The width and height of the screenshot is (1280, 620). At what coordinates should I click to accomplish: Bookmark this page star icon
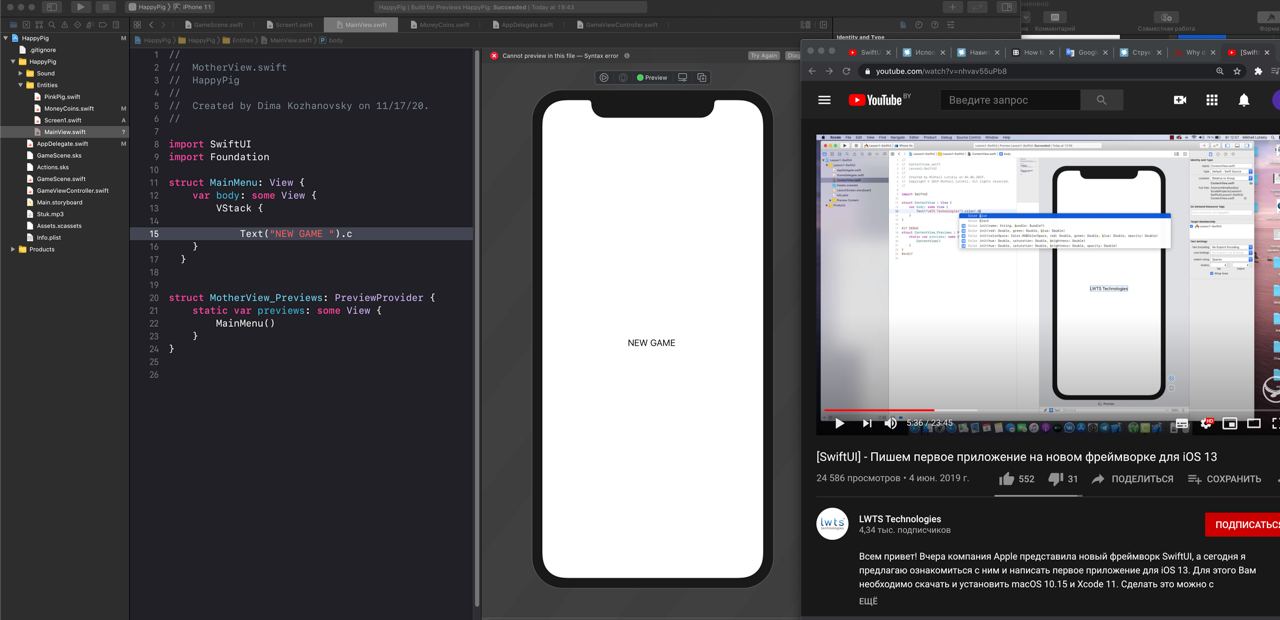(x=1237, y=71)
